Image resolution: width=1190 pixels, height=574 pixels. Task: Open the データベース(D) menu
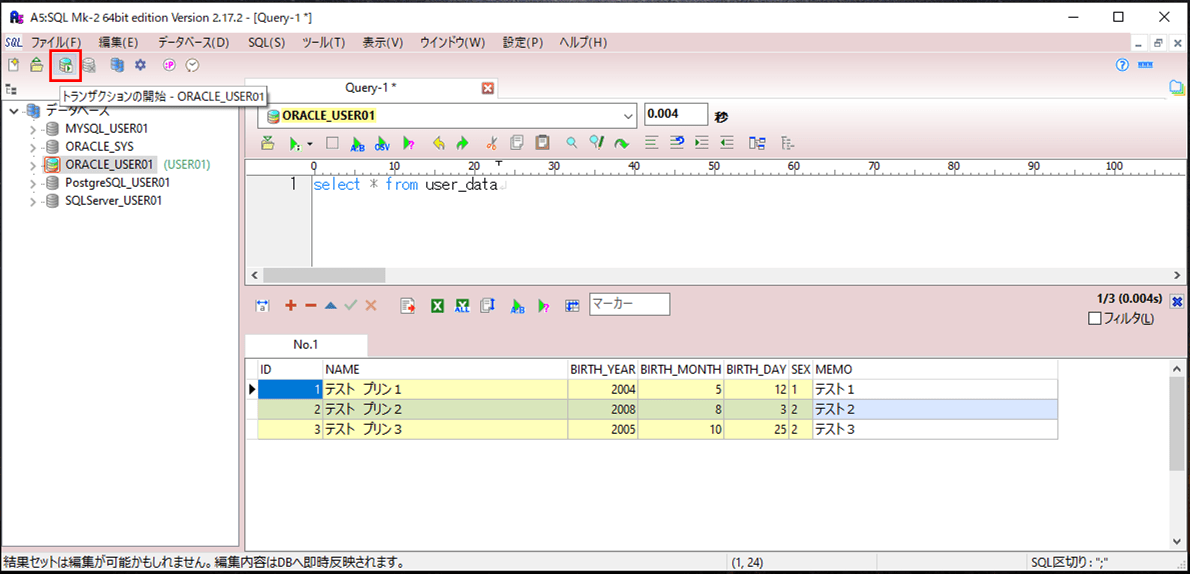pyautogui.click(x=193, y=42)
